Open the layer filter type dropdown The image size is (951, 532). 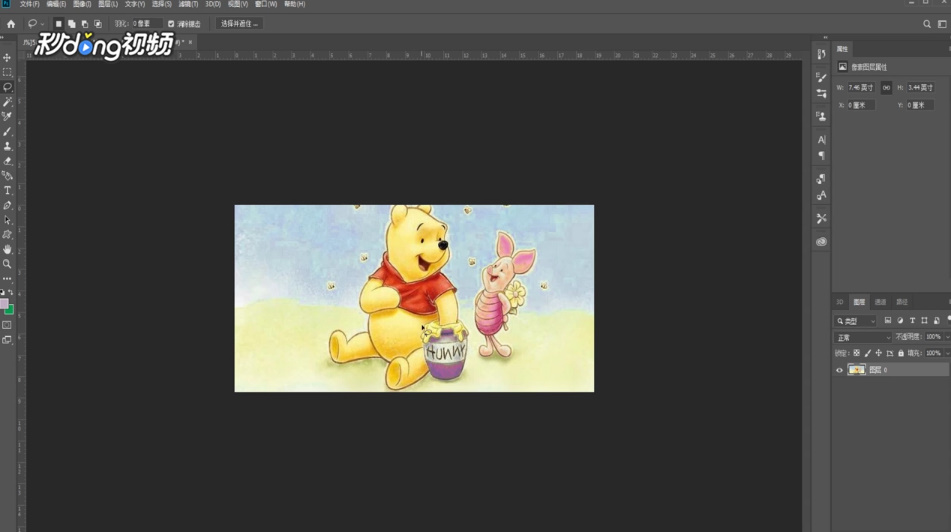[856, 321]
